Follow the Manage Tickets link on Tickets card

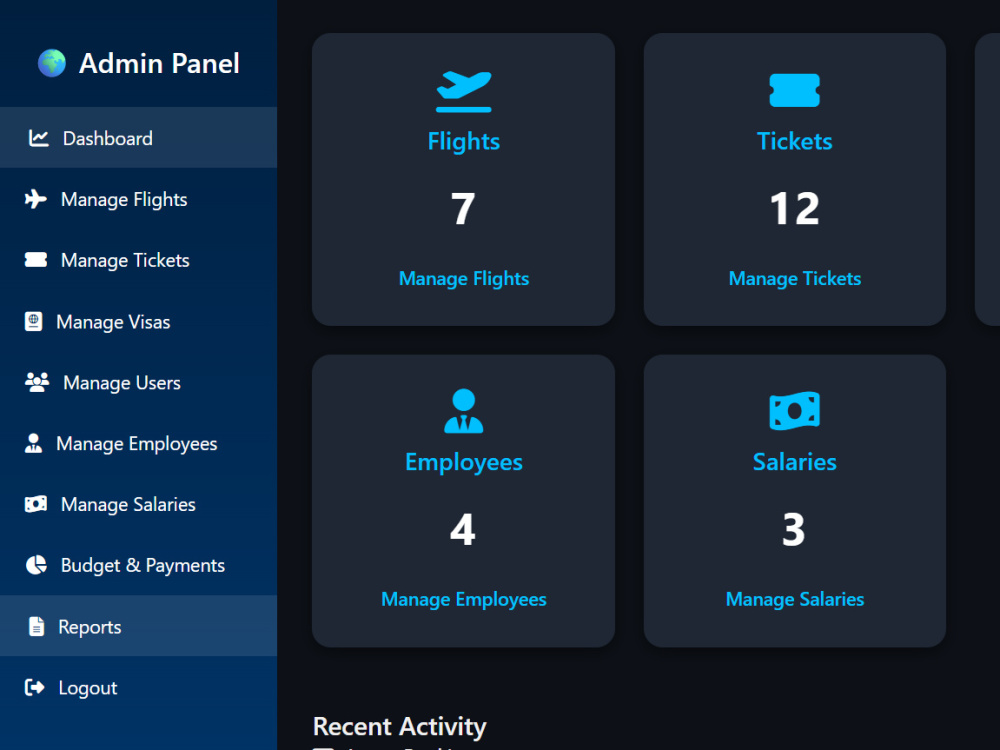pos(795,279)
